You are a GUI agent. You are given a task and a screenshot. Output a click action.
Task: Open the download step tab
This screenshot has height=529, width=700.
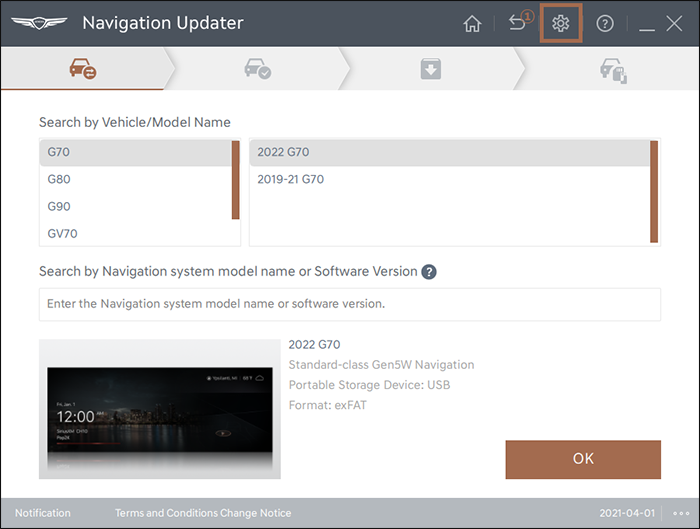431,69
